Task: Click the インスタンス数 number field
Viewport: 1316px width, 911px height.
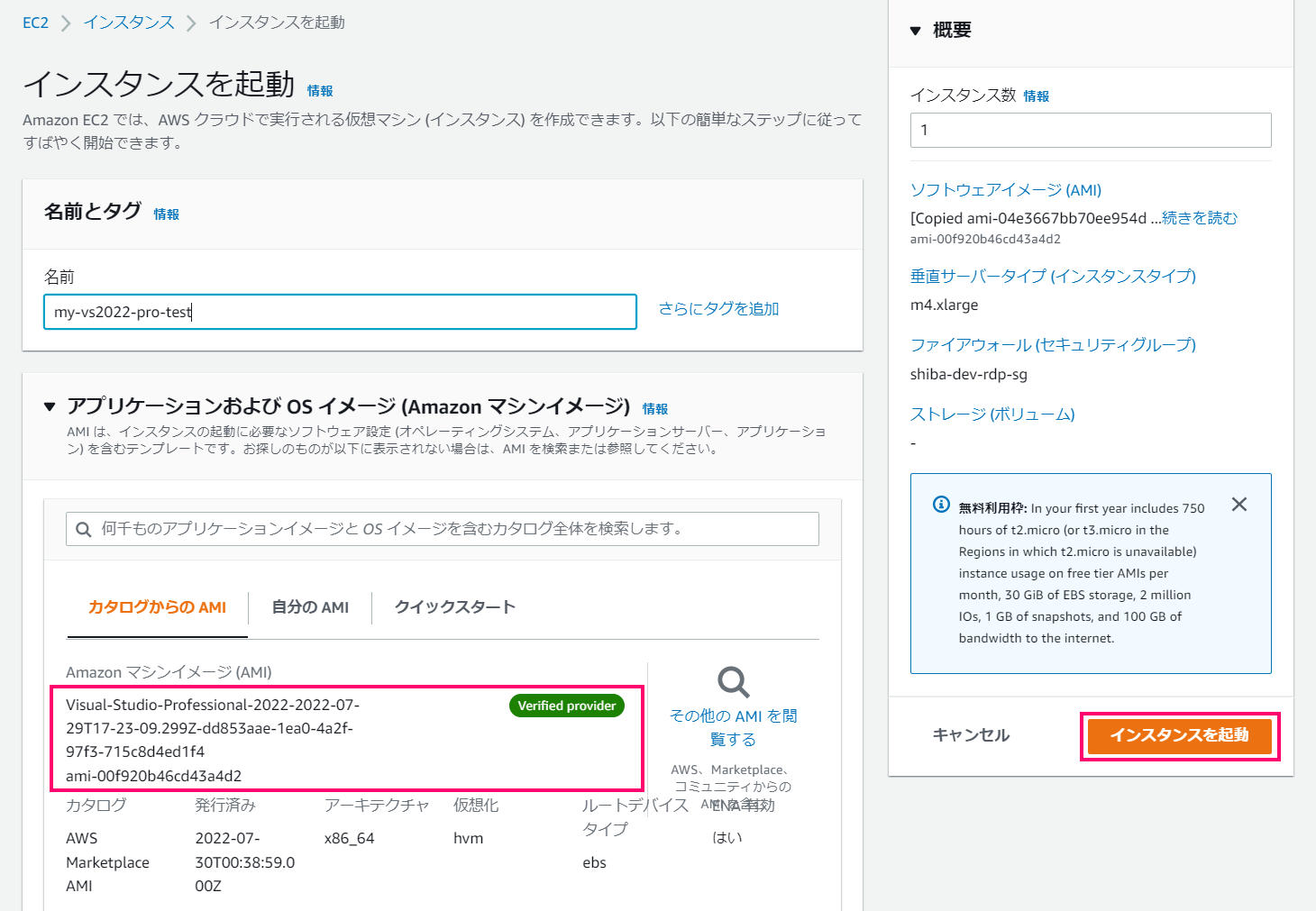Action: point(1091,130)
